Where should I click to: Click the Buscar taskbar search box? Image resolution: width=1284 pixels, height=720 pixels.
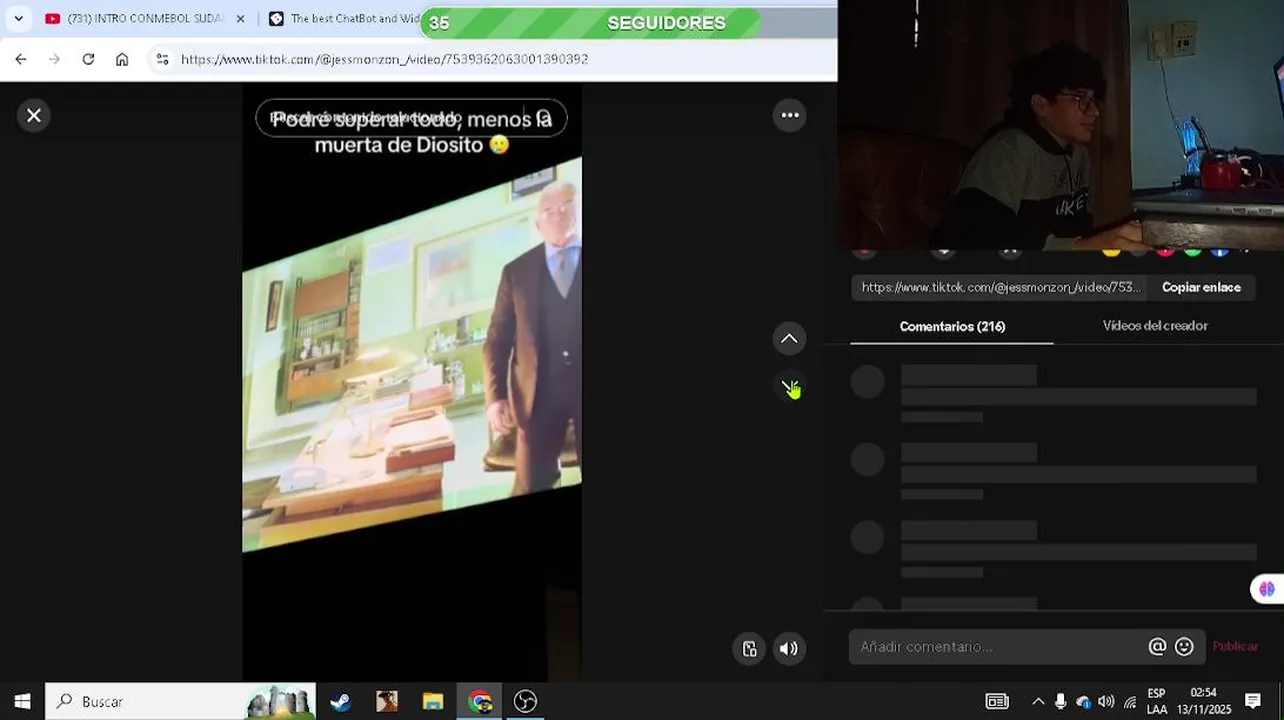click(181, 701)
